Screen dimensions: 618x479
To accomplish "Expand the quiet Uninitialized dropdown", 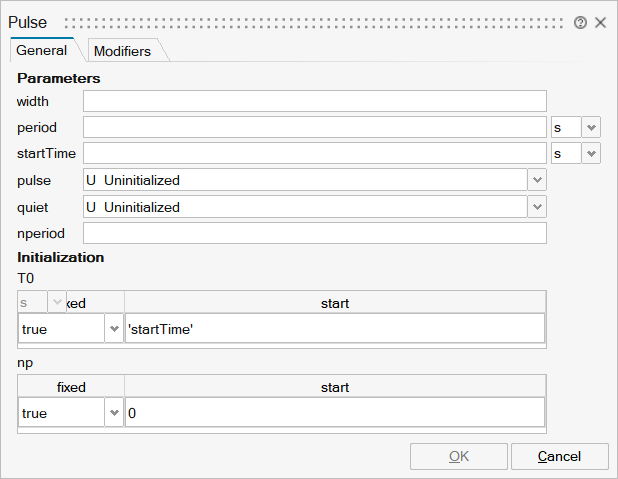I will [x=537, y=207].
